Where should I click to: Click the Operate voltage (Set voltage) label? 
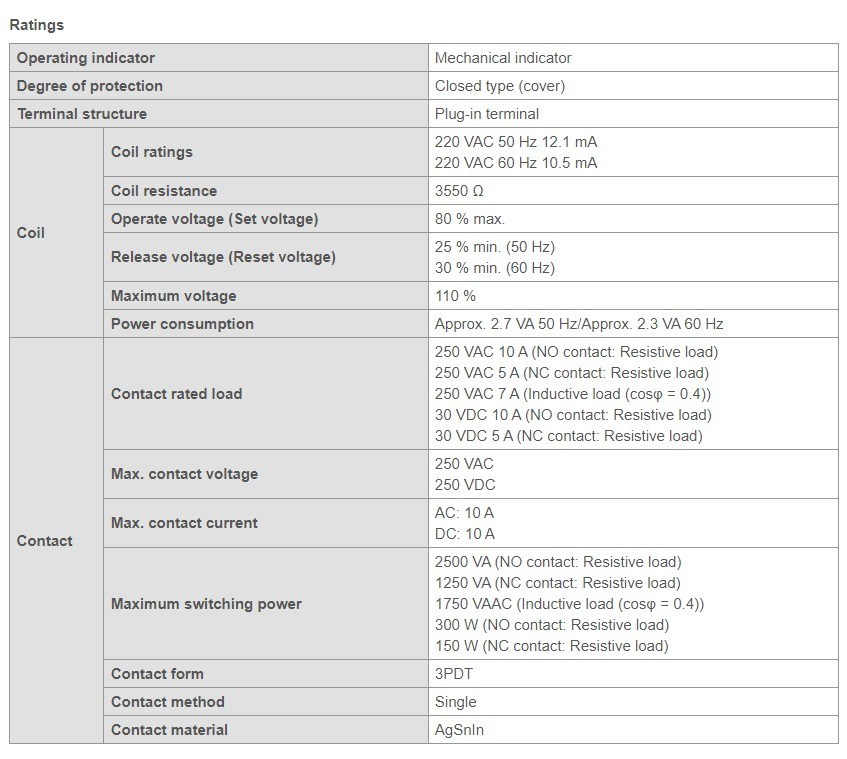(214, 219)
